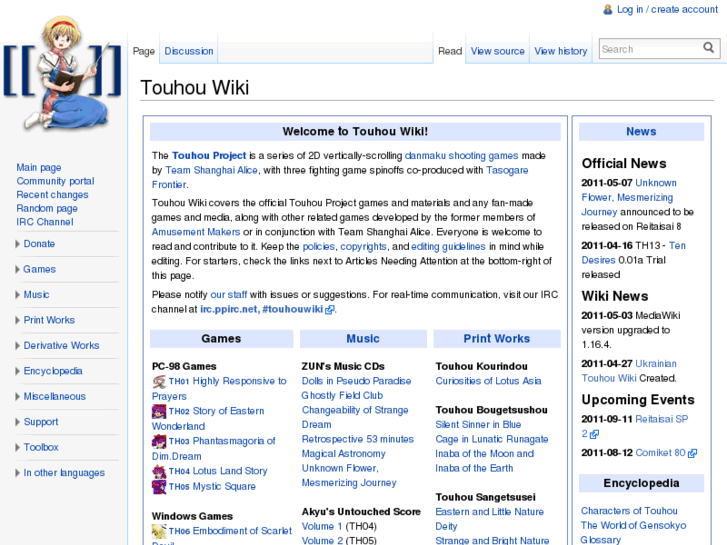Open the policies link
The width and height of the screenshot is (727, 545).
click(x=319, y=247)
